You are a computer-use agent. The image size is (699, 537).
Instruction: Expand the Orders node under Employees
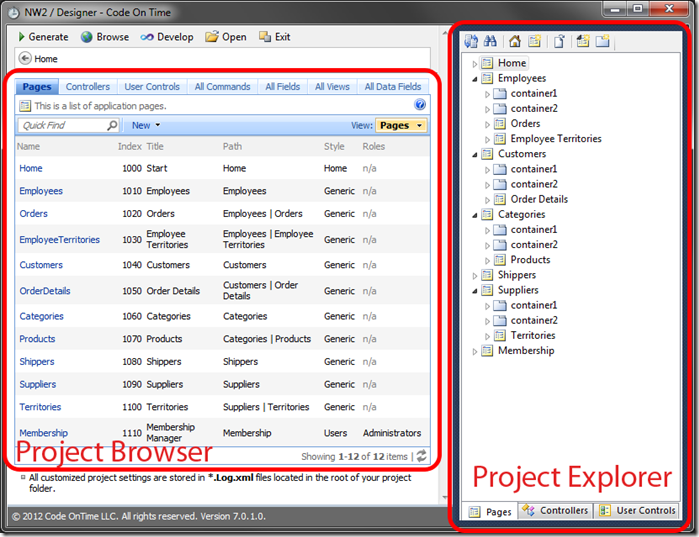click(487, 124)
